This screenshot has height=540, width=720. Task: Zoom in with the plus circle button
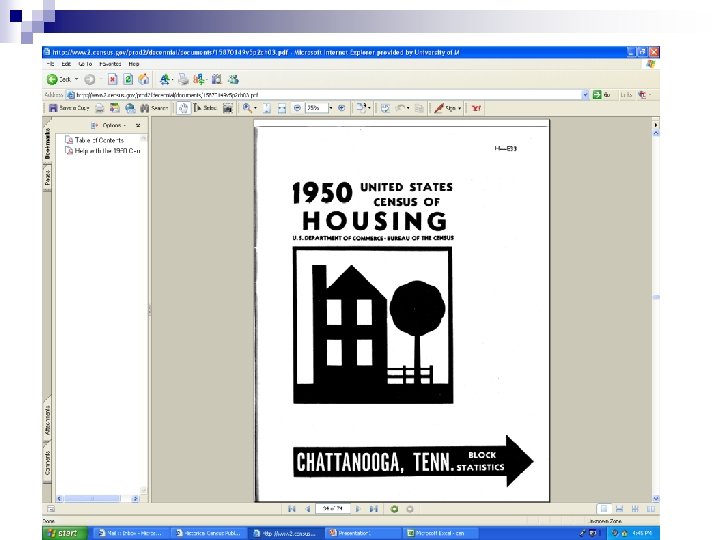[x=341, y=108]
